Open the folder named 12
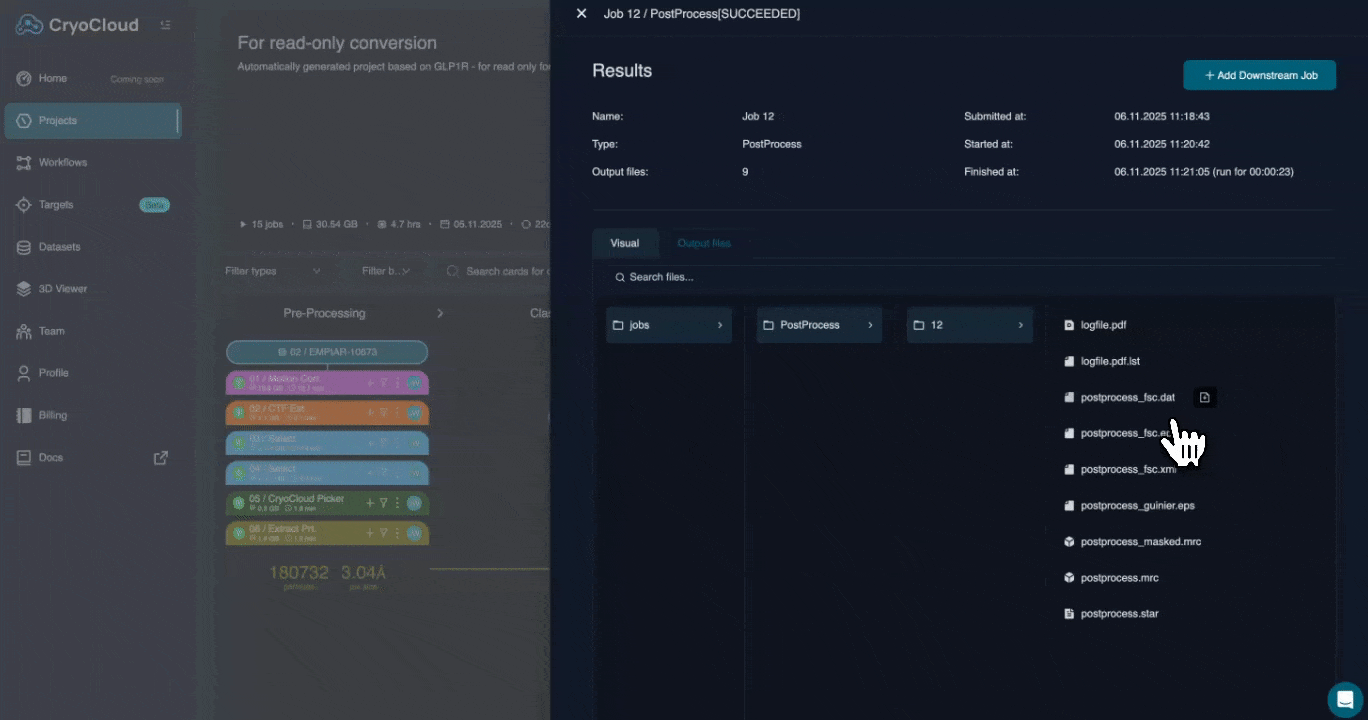 point(968,325)
